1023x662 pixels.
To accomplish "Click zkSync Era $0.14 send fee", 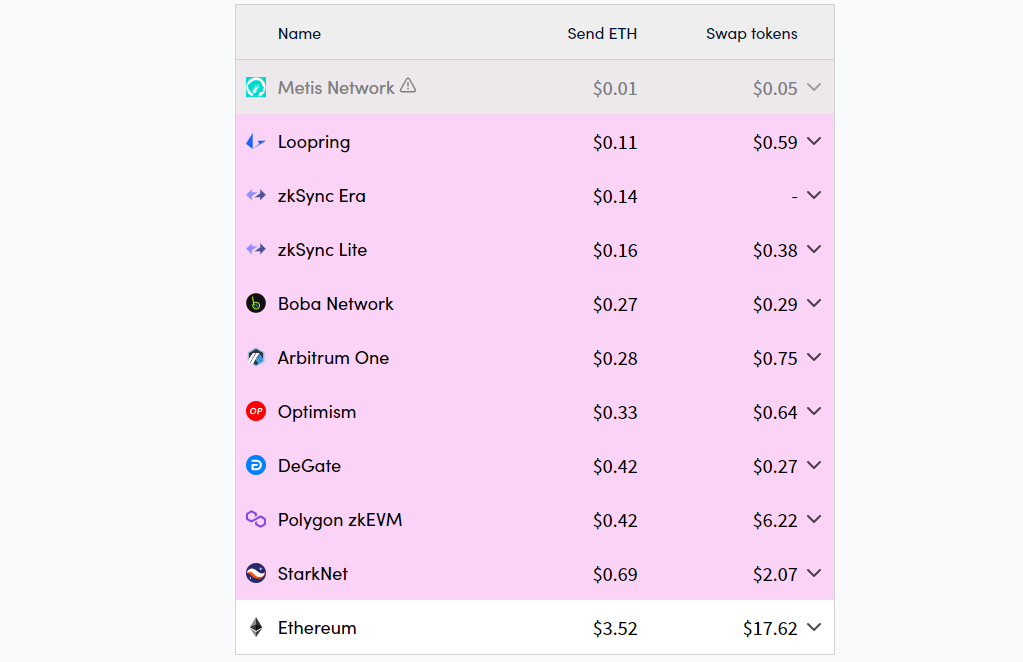I will 615,196.
